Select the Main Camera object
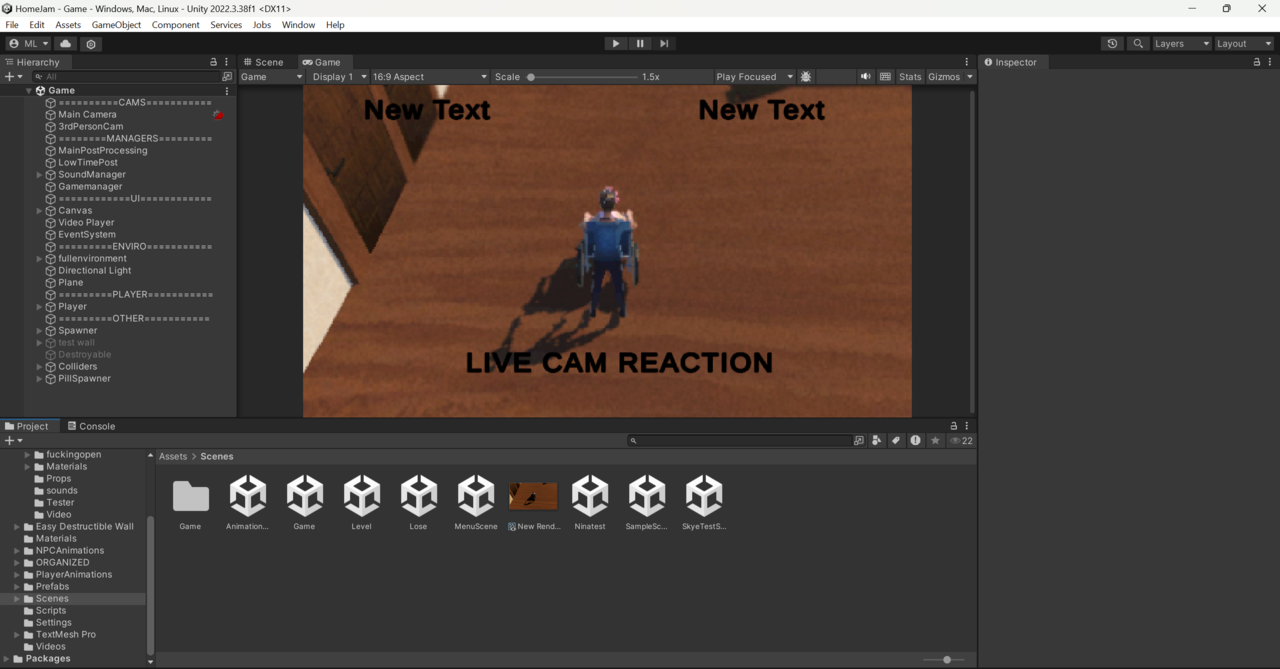The image size is (1280, 669). (x=87, y=115)
